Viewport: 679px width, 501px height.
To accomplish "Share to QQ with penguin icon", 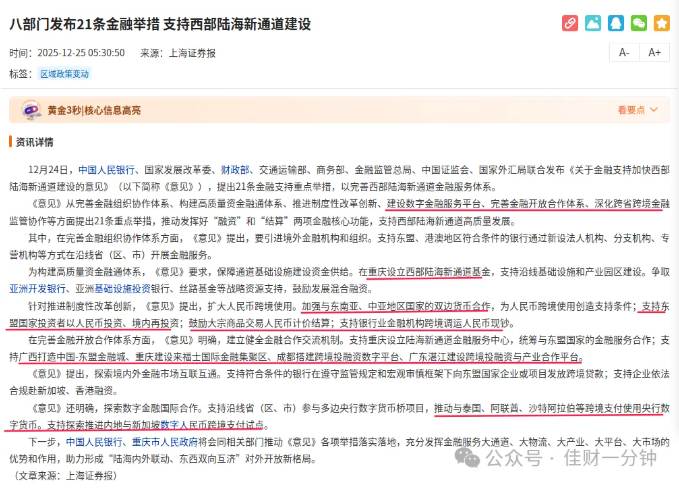I will click(x=616, y=23).
